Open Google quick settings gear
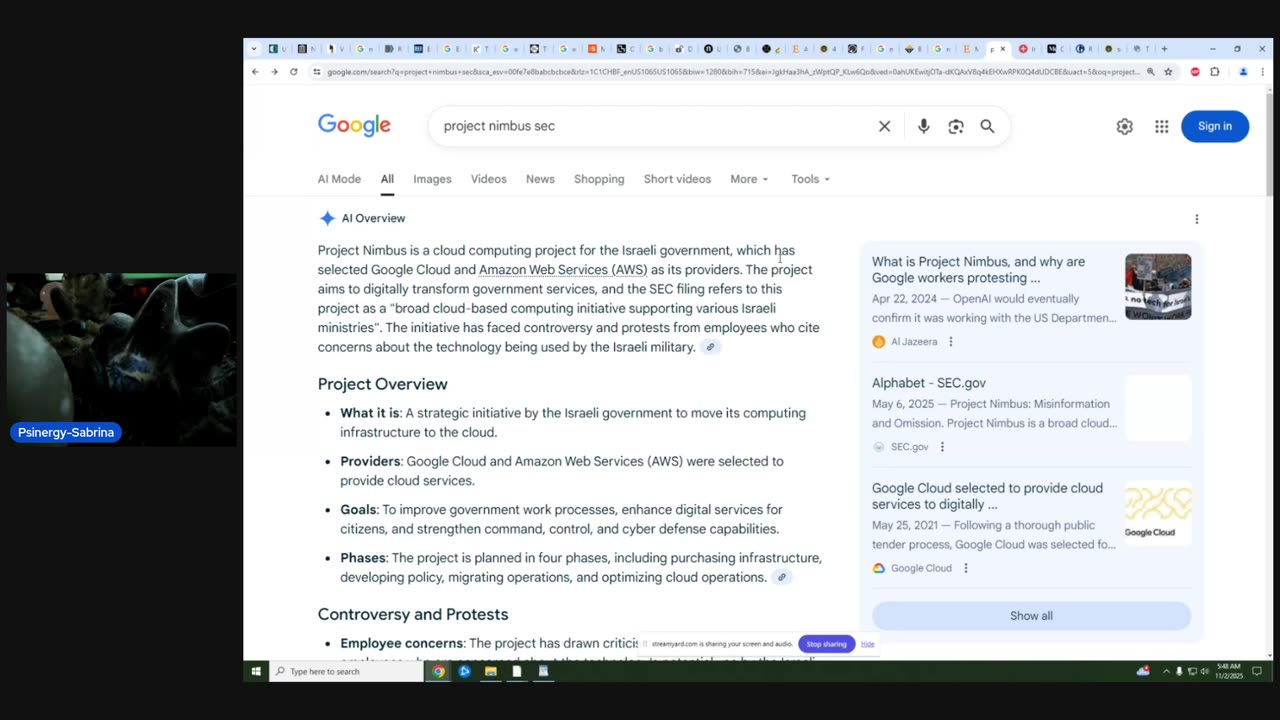1280x720 pixels. [x=1124, y=126]
